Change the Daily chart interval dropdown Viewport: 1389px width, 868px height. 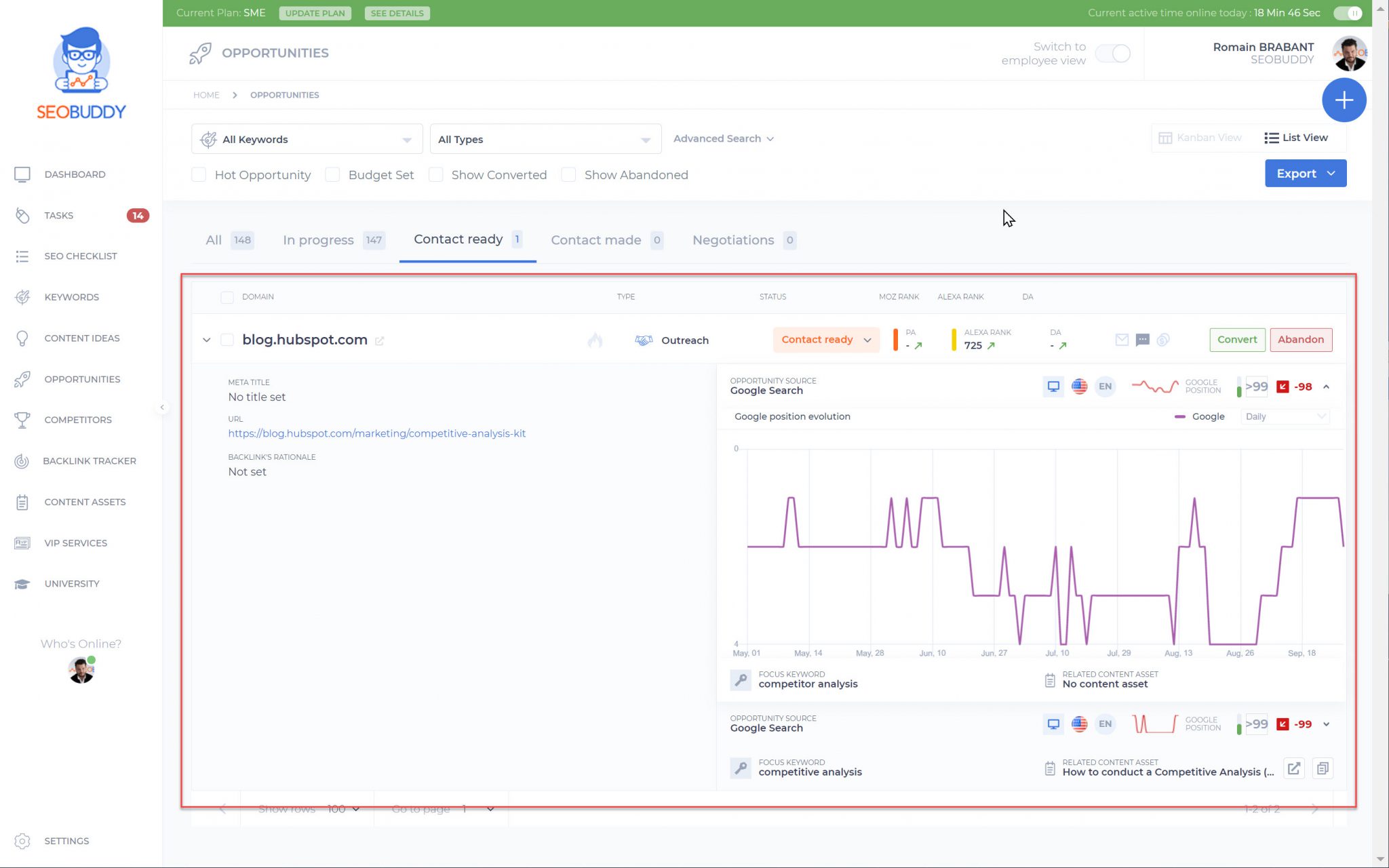click(x=1284, y=416)
